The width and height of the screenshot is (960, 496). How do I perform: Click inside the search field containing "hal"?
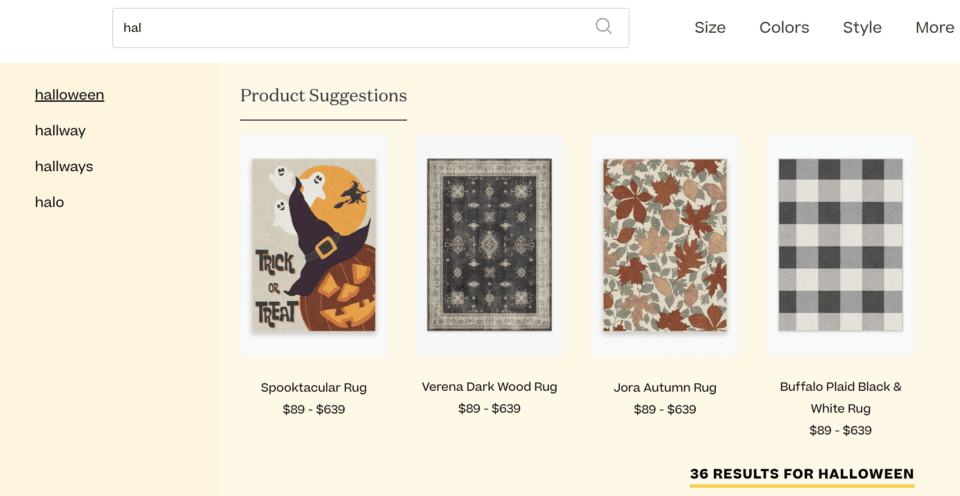[370, 28]
